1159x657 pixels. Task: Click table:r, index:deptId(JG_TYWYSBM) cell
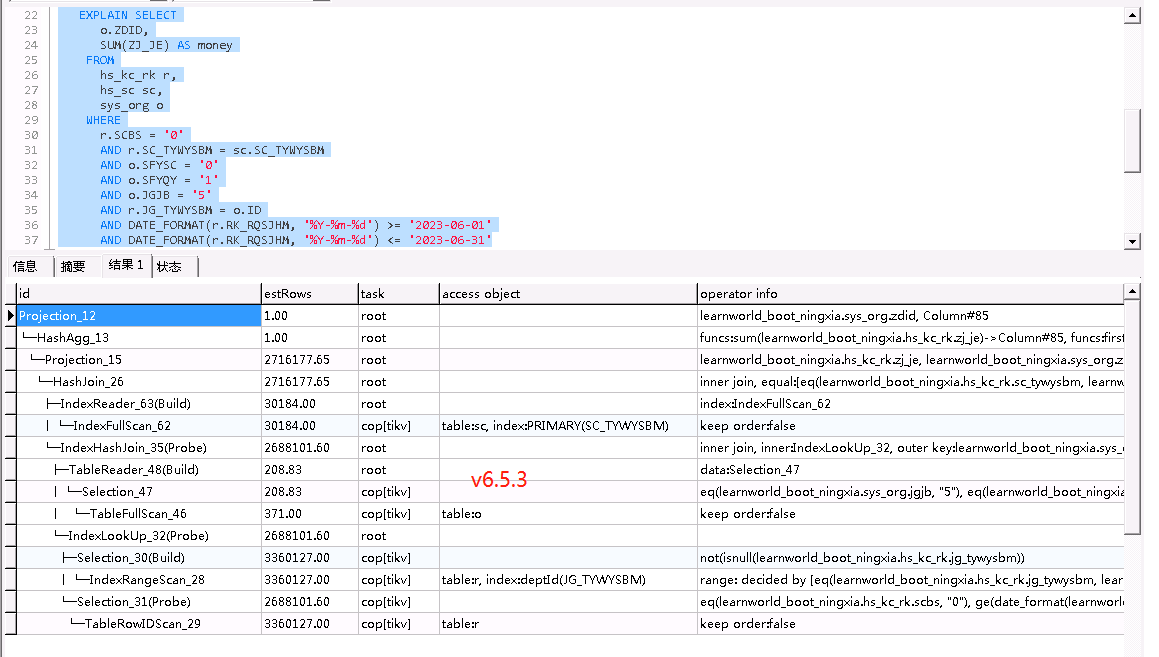point(568,580)
